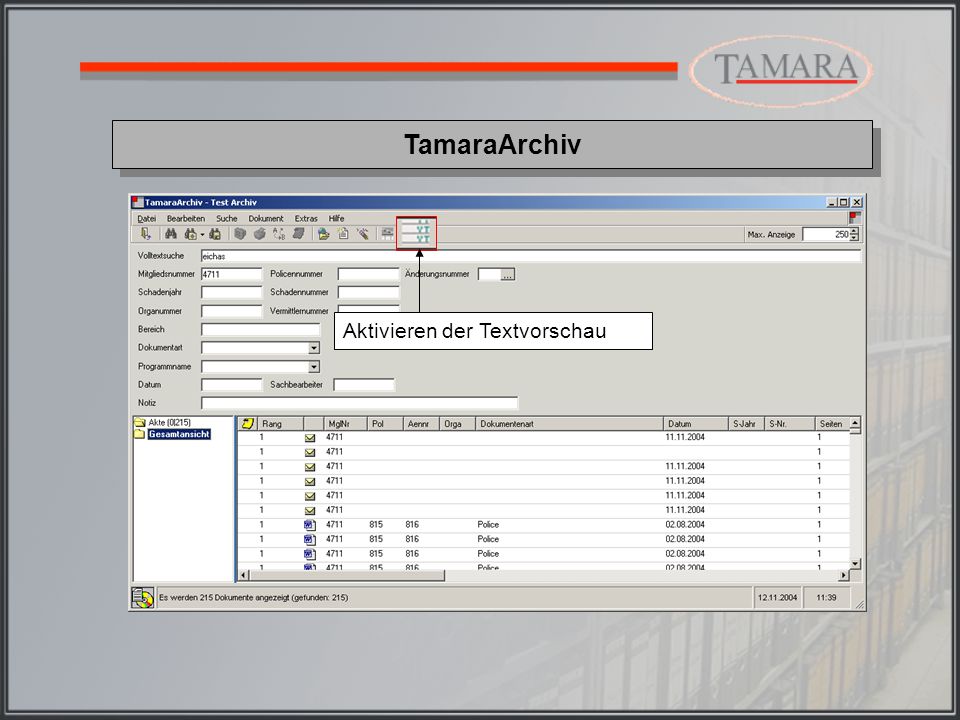Image resolution: width=960 pixels, height=720 pixels.
Task: Click the results list scroll-up arrow
Action: 855,423
